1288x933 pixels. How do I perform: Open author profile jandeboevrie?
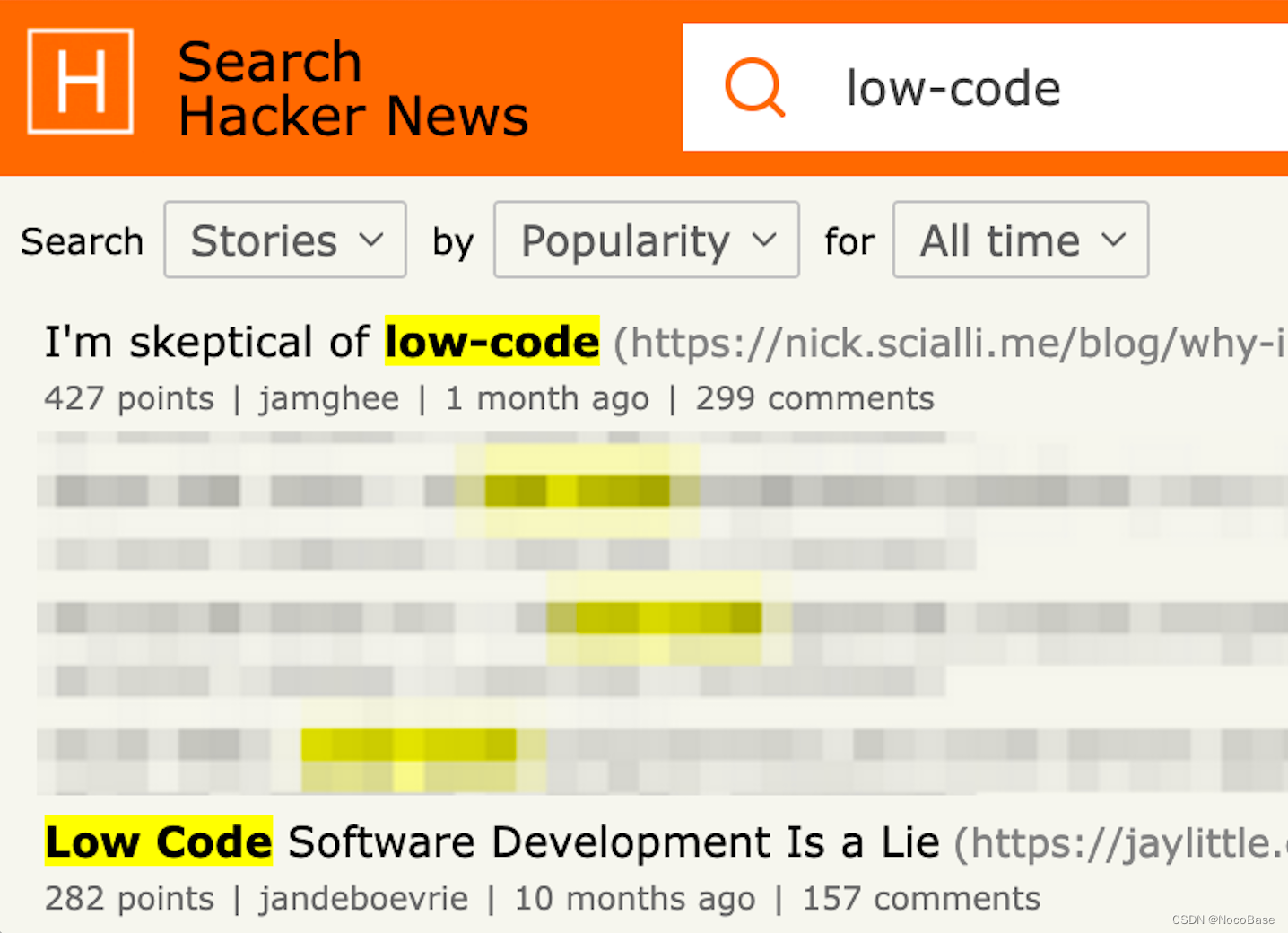click(364, 898)
